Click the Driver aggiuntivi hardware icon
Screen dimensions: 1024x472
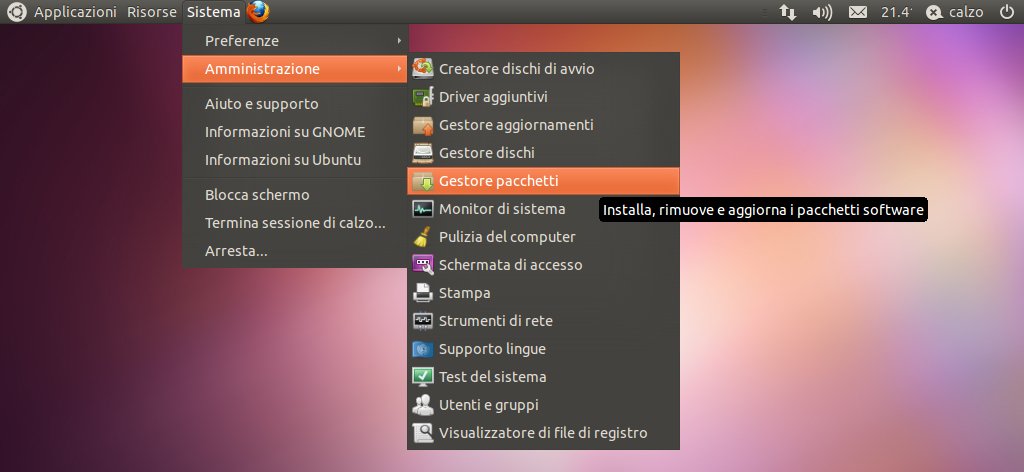coord(423,97)
